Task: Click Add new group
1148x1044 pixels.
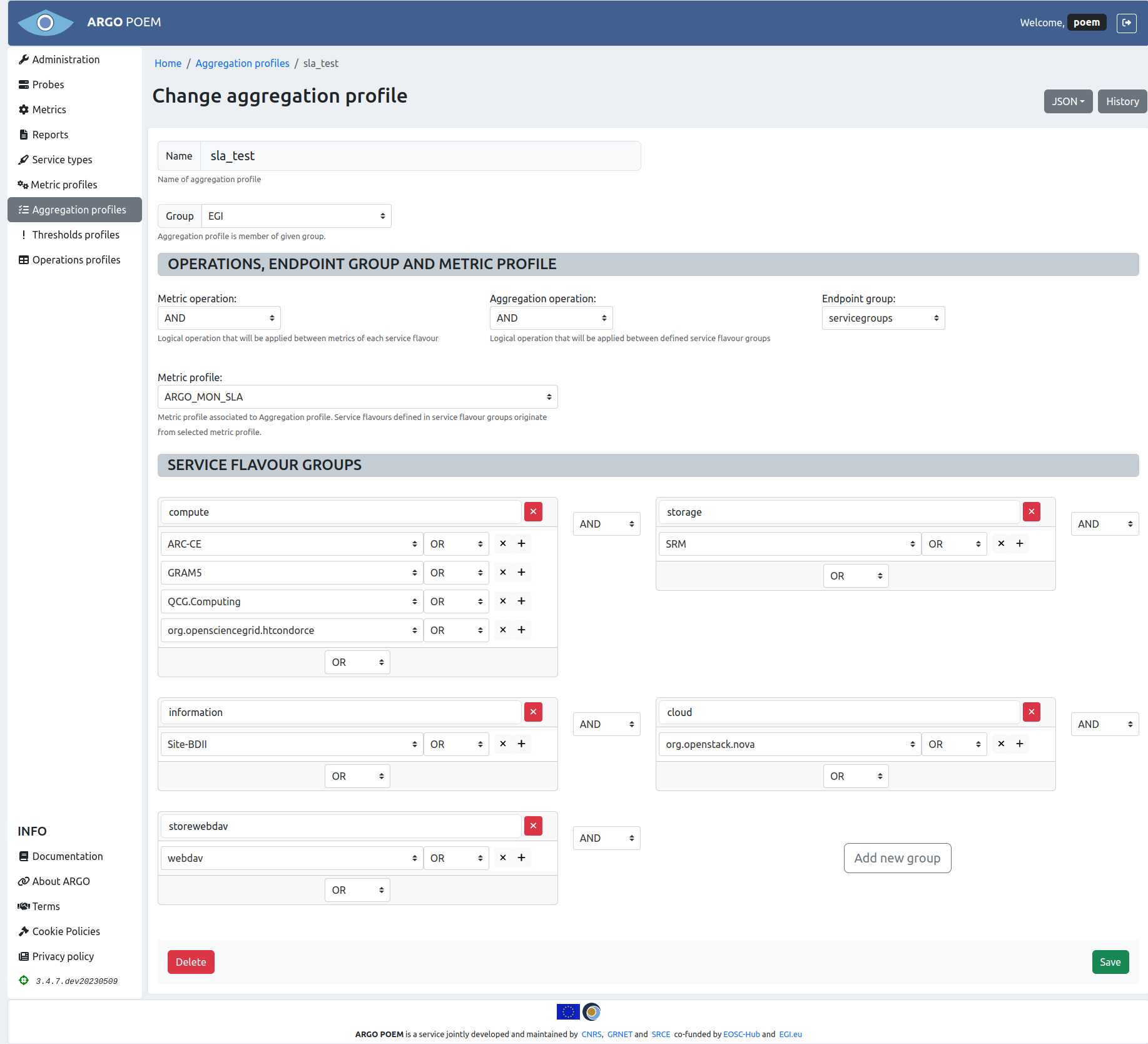Action: (x=897, y=857)
